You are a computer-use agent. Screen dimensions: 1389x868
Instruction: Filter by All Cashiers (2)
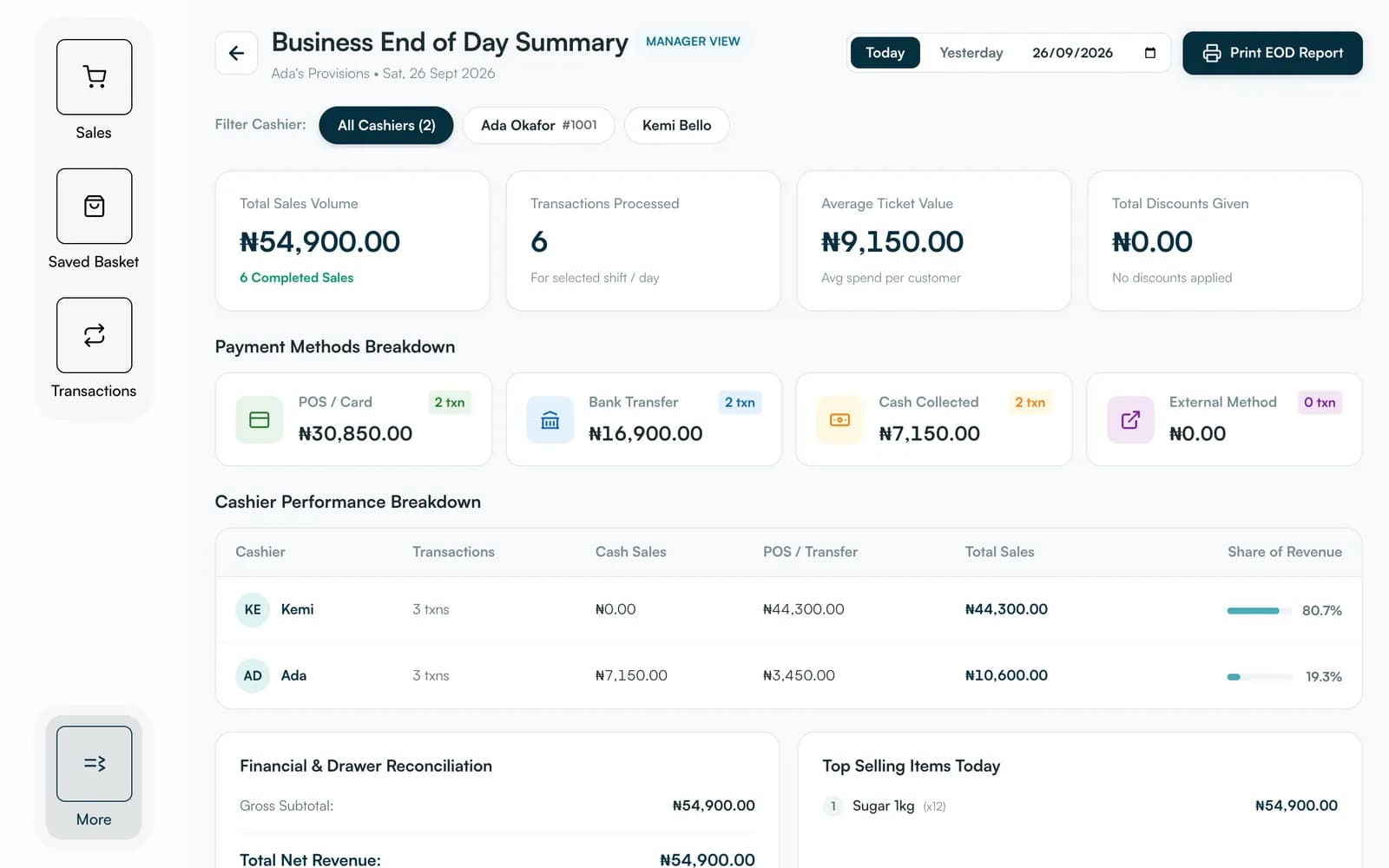click(386, 125)
